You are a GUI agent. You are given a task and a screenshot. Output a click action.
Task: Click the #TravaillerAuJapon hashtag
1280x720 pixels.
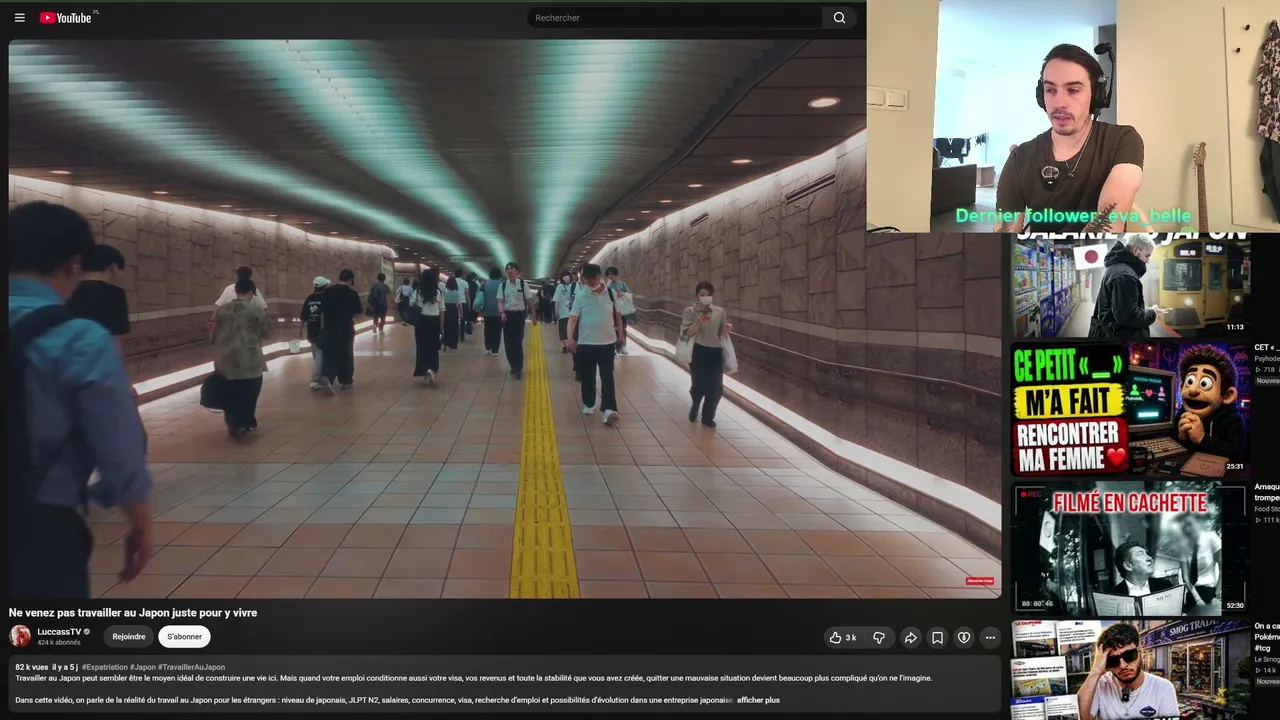192,667
